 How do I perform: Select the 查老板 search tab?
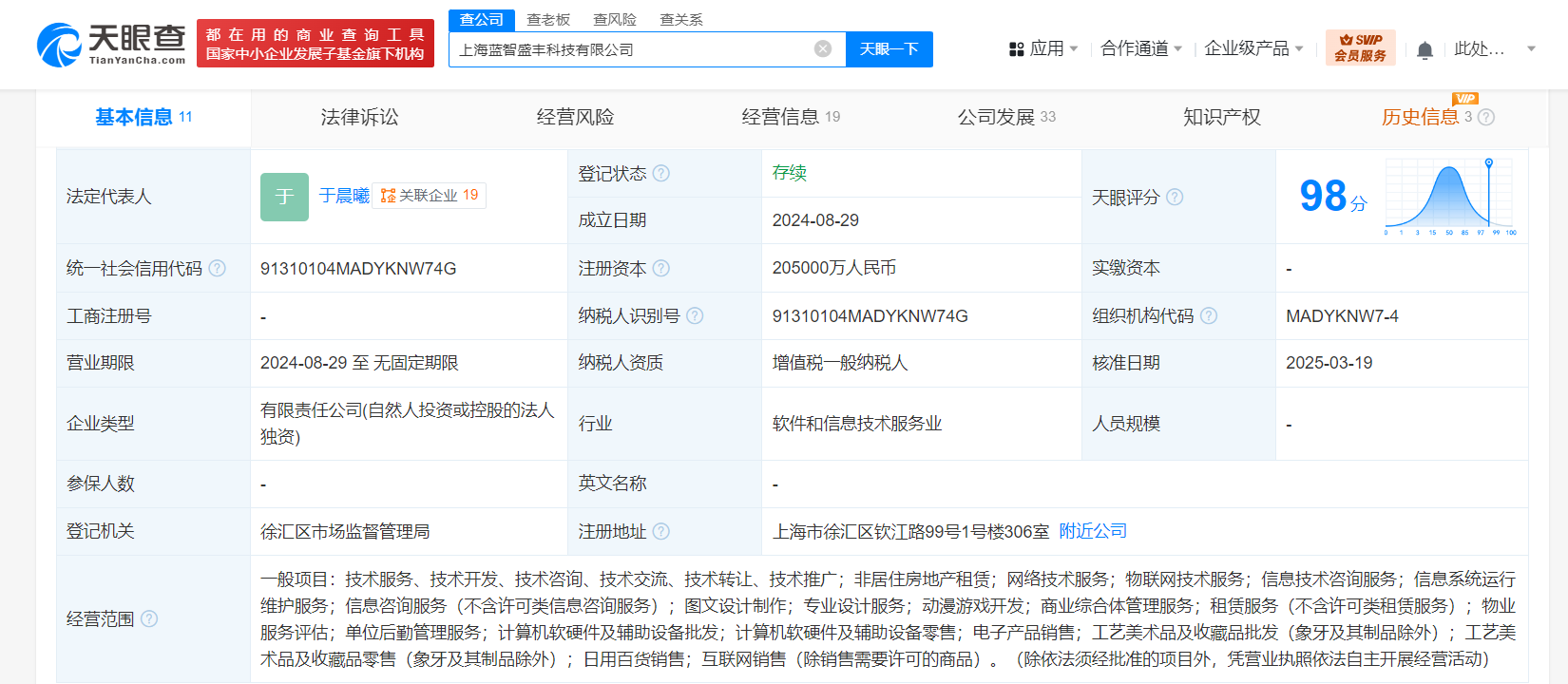548,20
